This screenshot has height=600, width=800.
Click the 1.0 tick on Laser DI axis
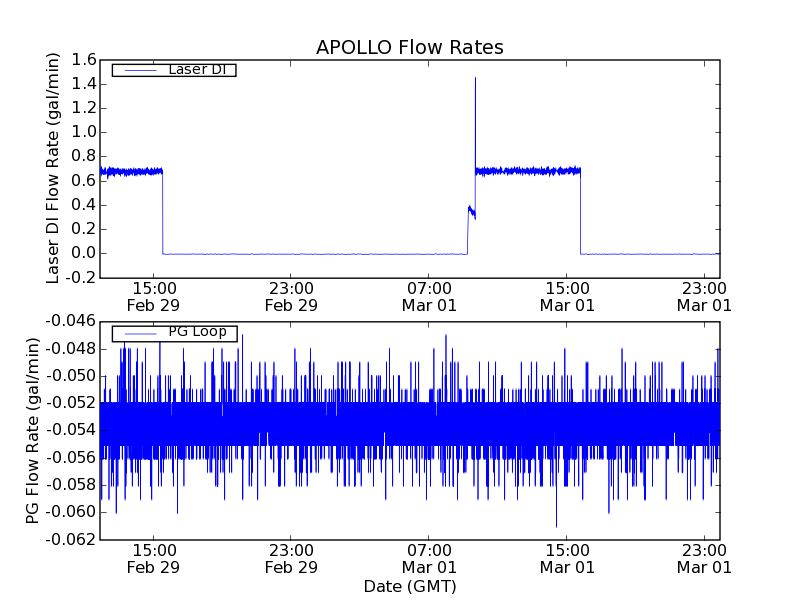click(x=84, y=132)
